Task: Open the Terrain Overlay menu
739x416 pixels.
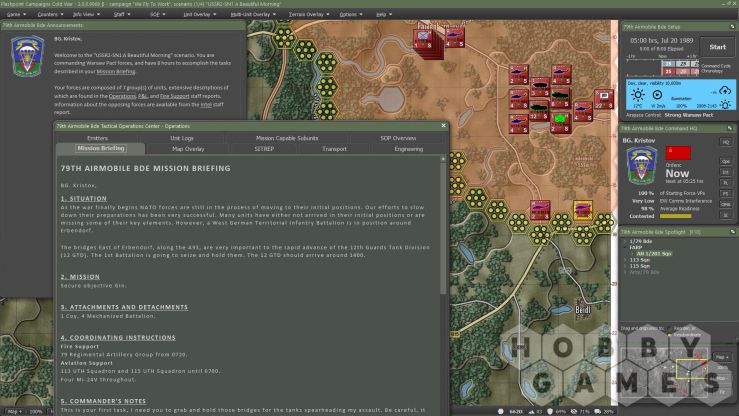Action: (309, 15)
